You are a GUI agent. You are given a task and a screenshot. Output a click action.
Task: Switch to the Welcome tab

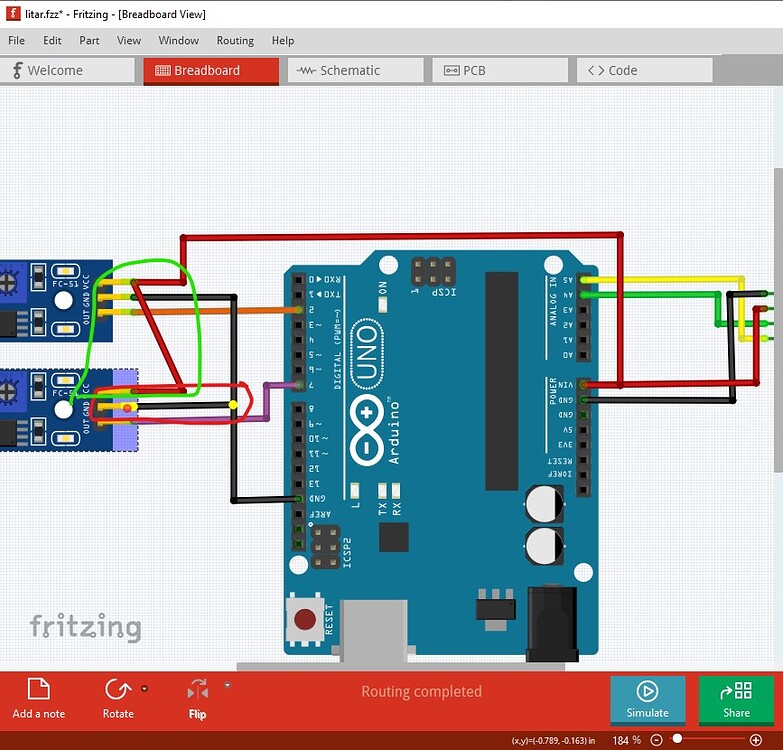click(67, 70)
